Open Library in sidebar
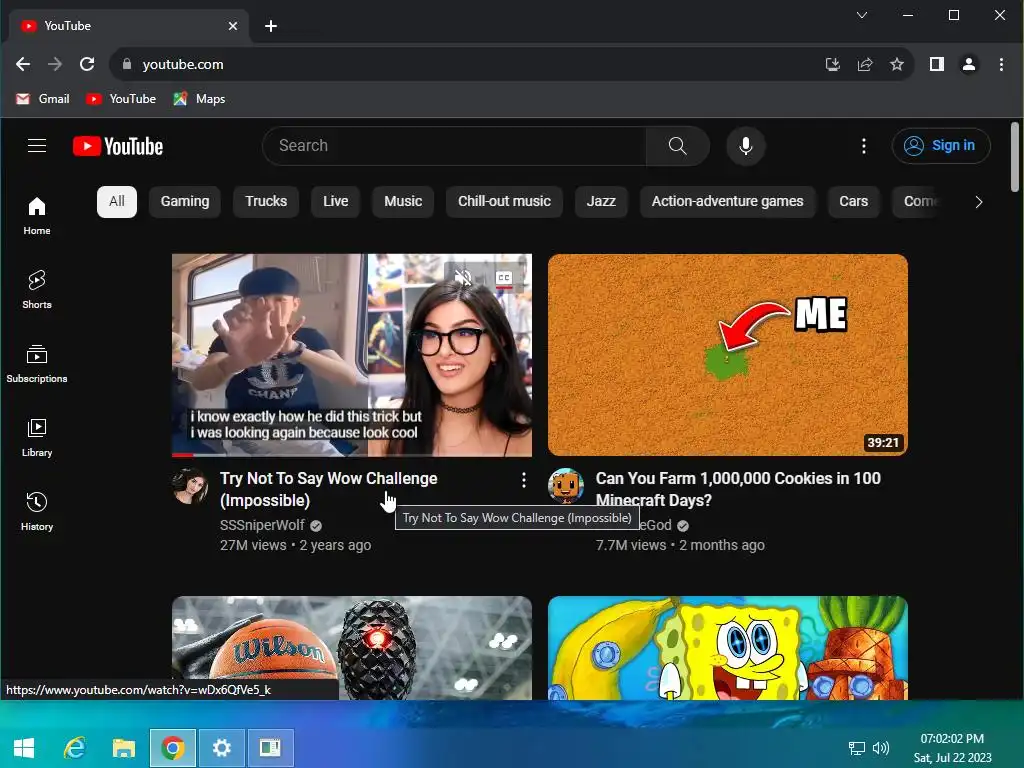This screenshot has width=1024, height=768. 37,438
